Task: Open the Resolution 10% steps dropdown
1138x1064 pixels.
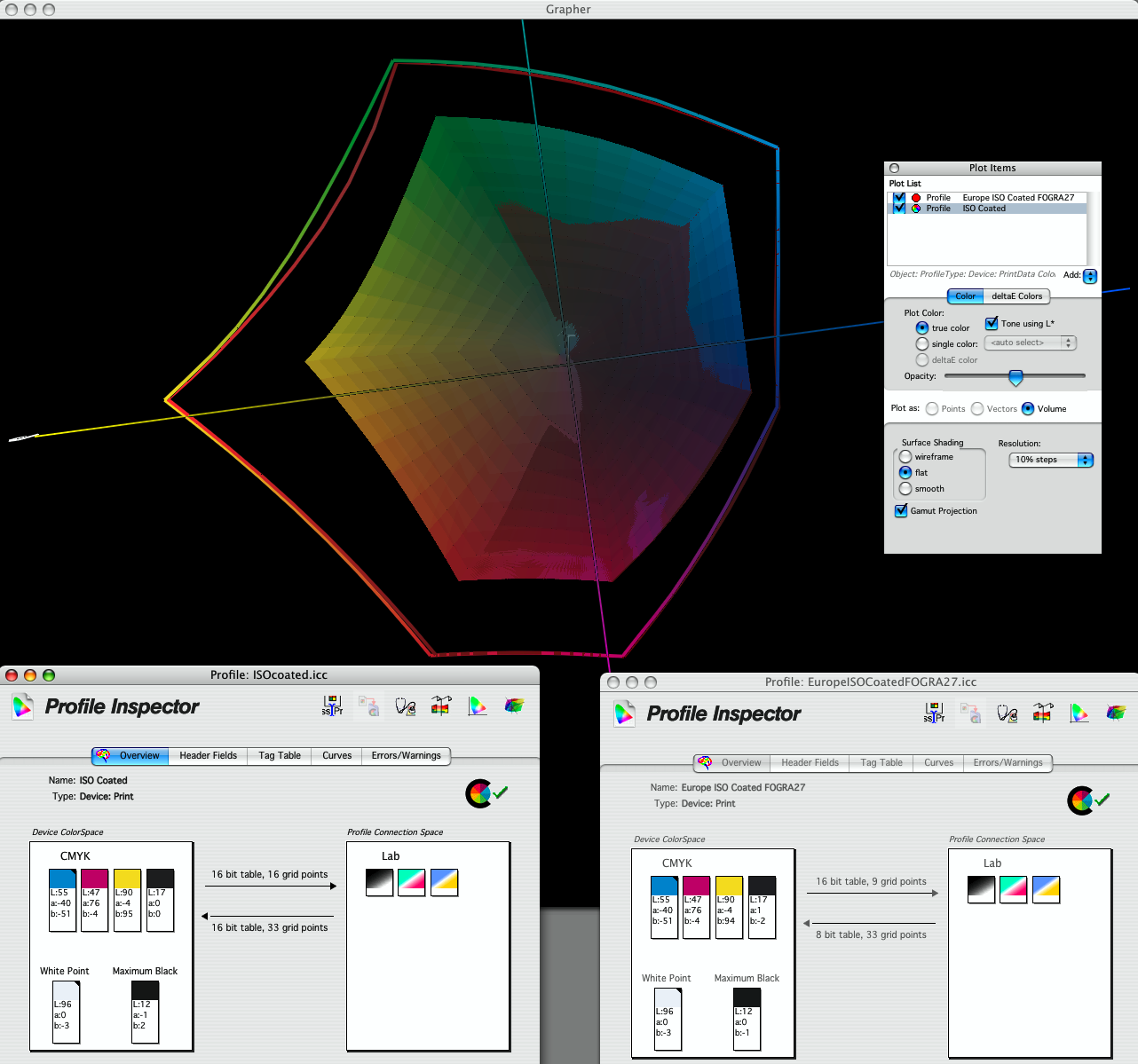Action: pyautogui.click(x=1051, y=460)
